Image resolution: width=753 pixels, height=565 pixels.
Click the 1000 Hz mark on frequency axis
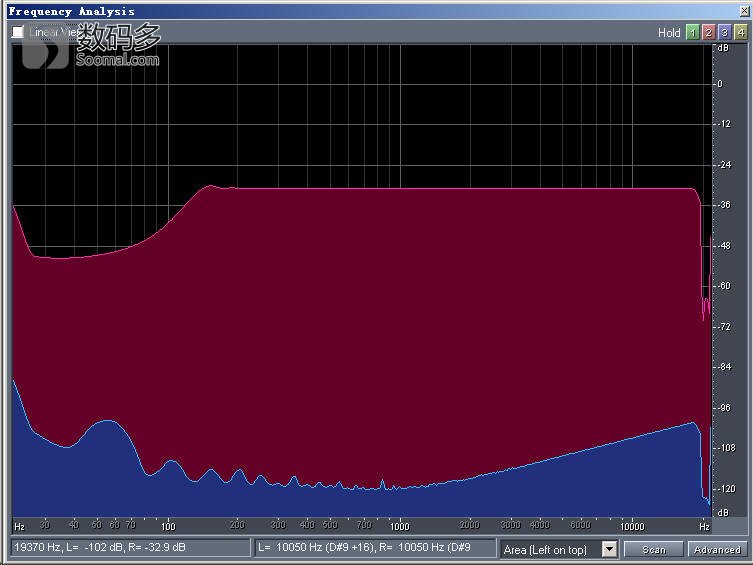pyautogui.click(x=399, y=525)
